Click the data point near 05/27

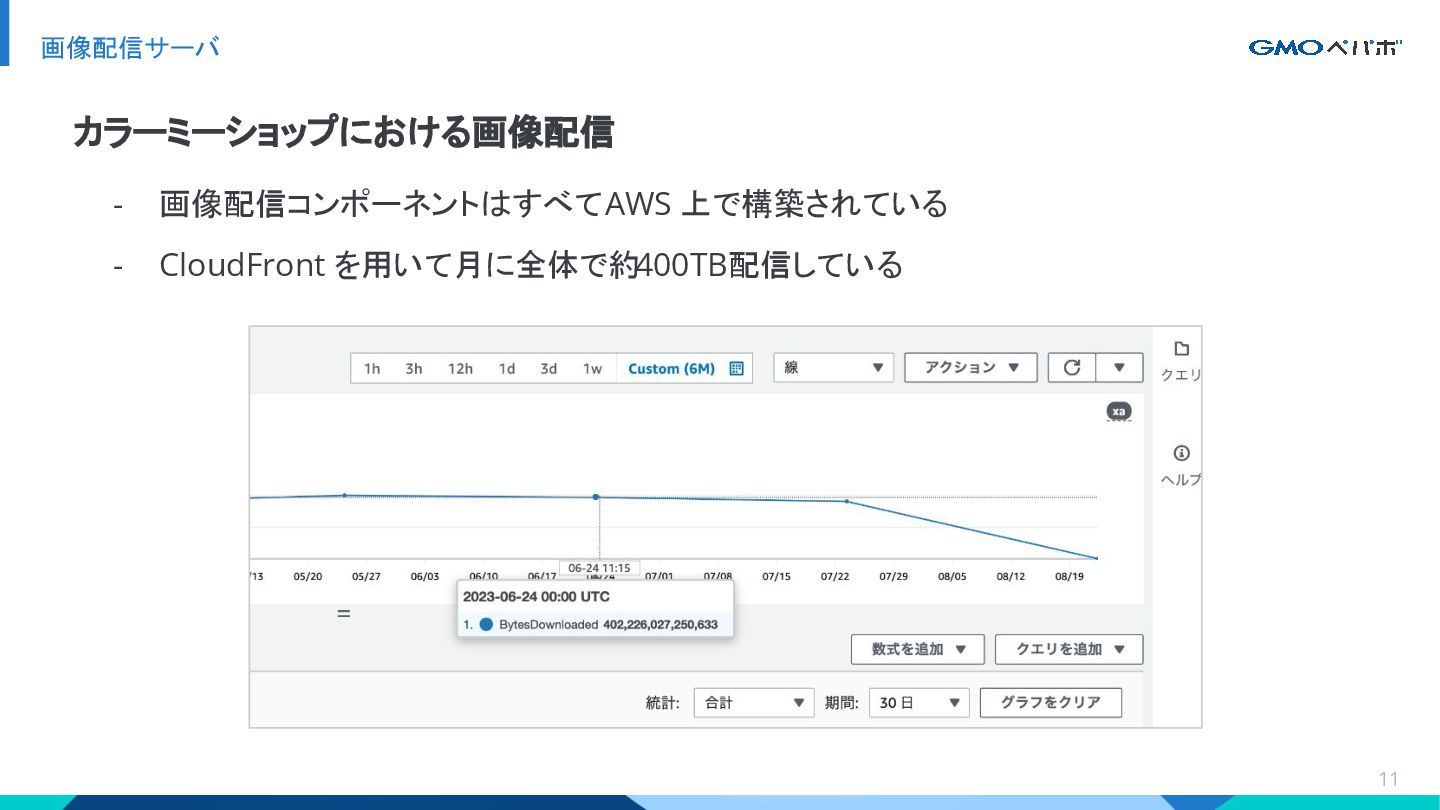345,495
